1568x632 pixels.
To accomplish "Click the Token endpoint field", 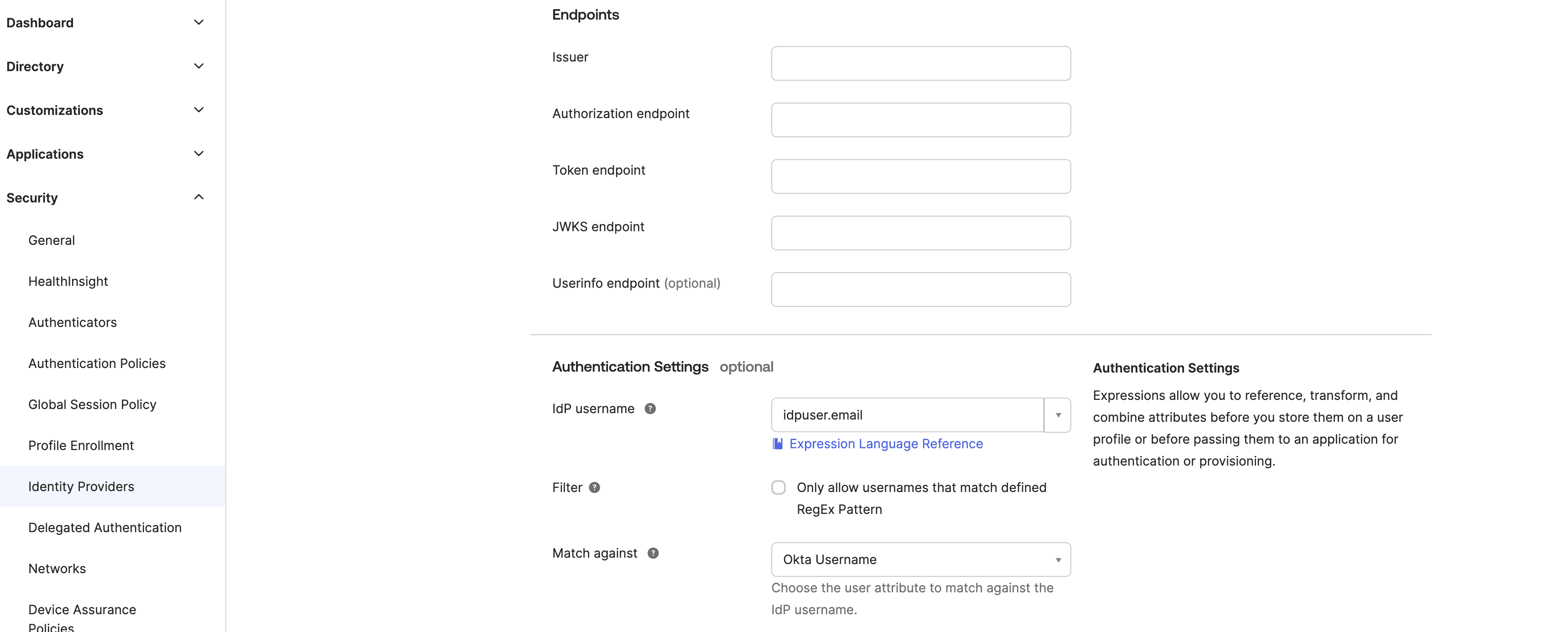I will 920,176.
